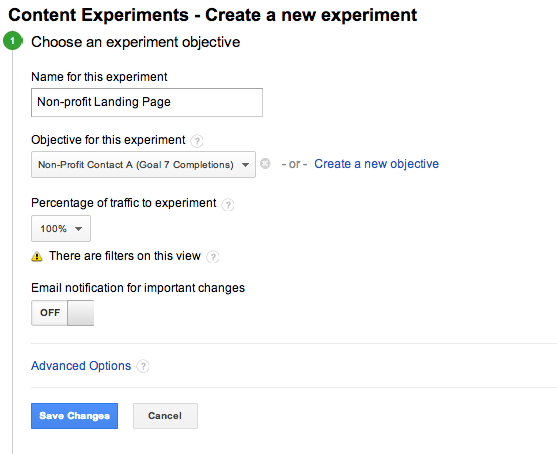The image size is (557, 454).
Task: Click the Create a new objective link
Action: (377, 164)
